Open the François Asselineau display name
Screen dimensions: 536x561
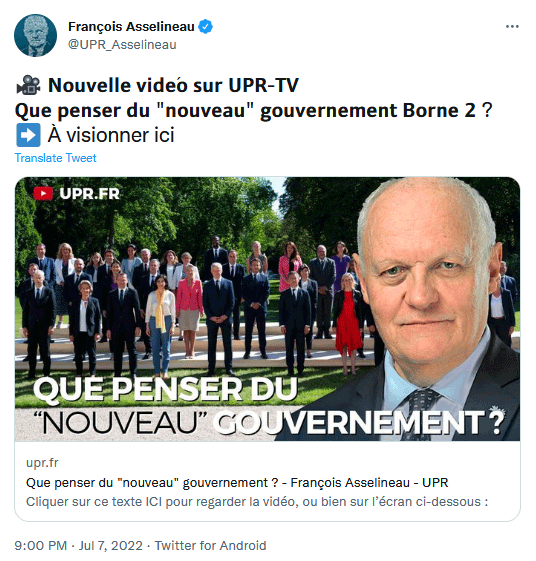click(x=131, y=26)
